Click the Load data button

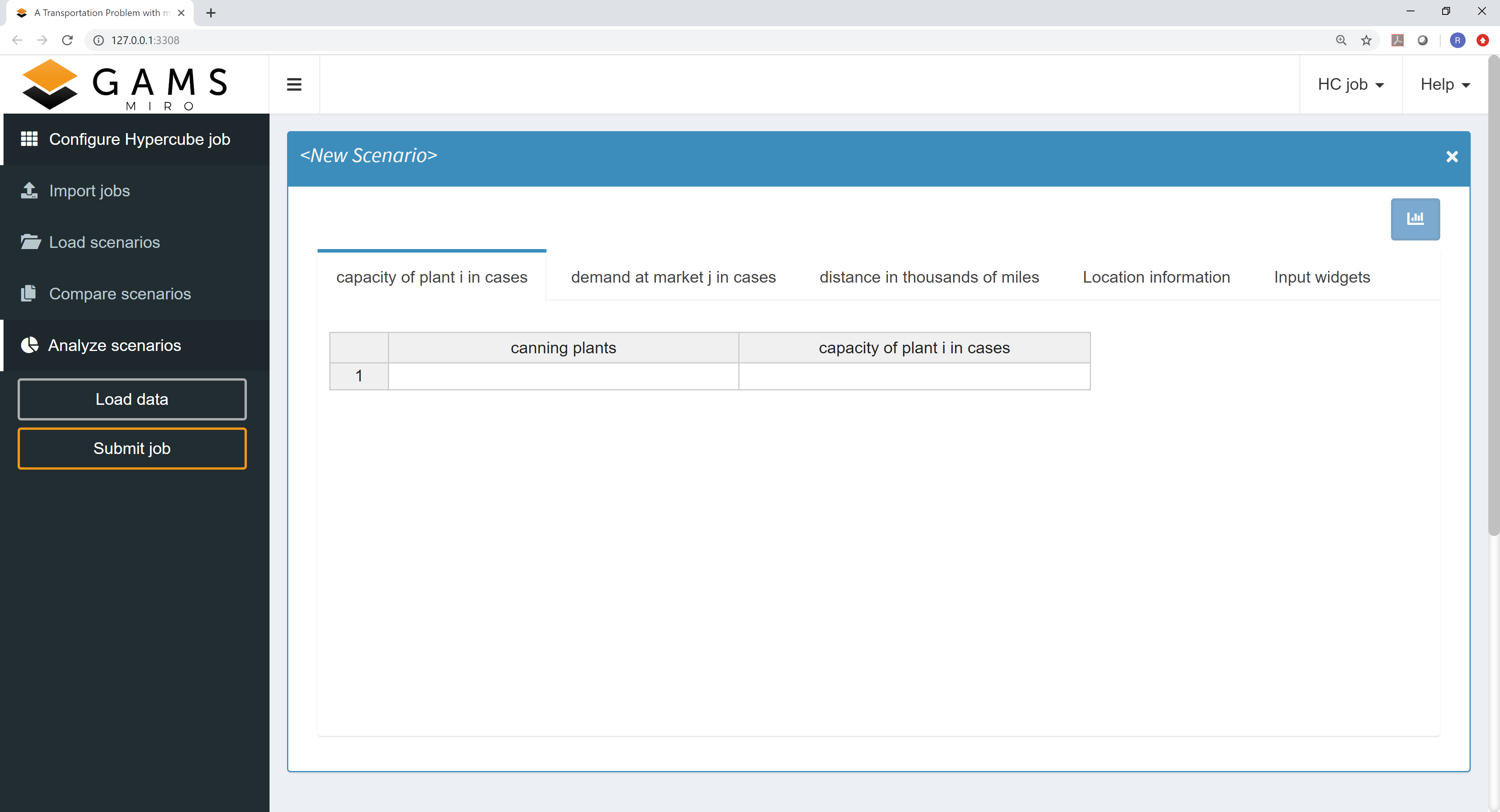[x=132, y=399]
